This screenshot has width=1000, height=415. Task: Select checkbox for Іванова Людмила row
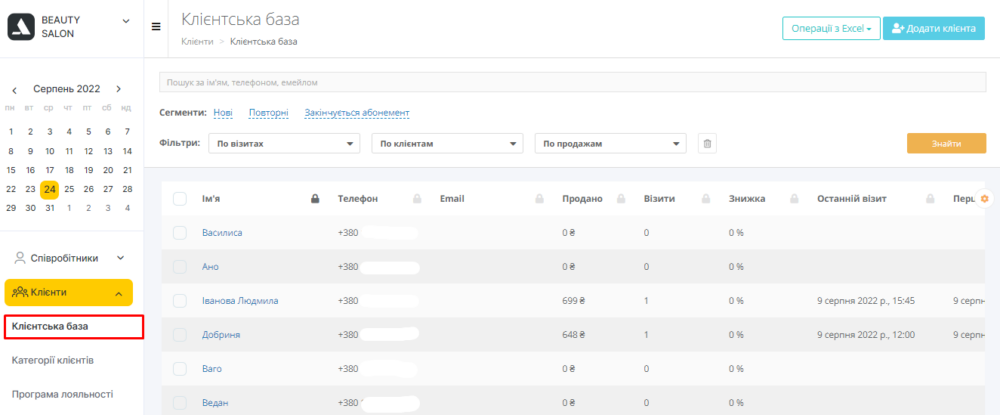(180, 301)
